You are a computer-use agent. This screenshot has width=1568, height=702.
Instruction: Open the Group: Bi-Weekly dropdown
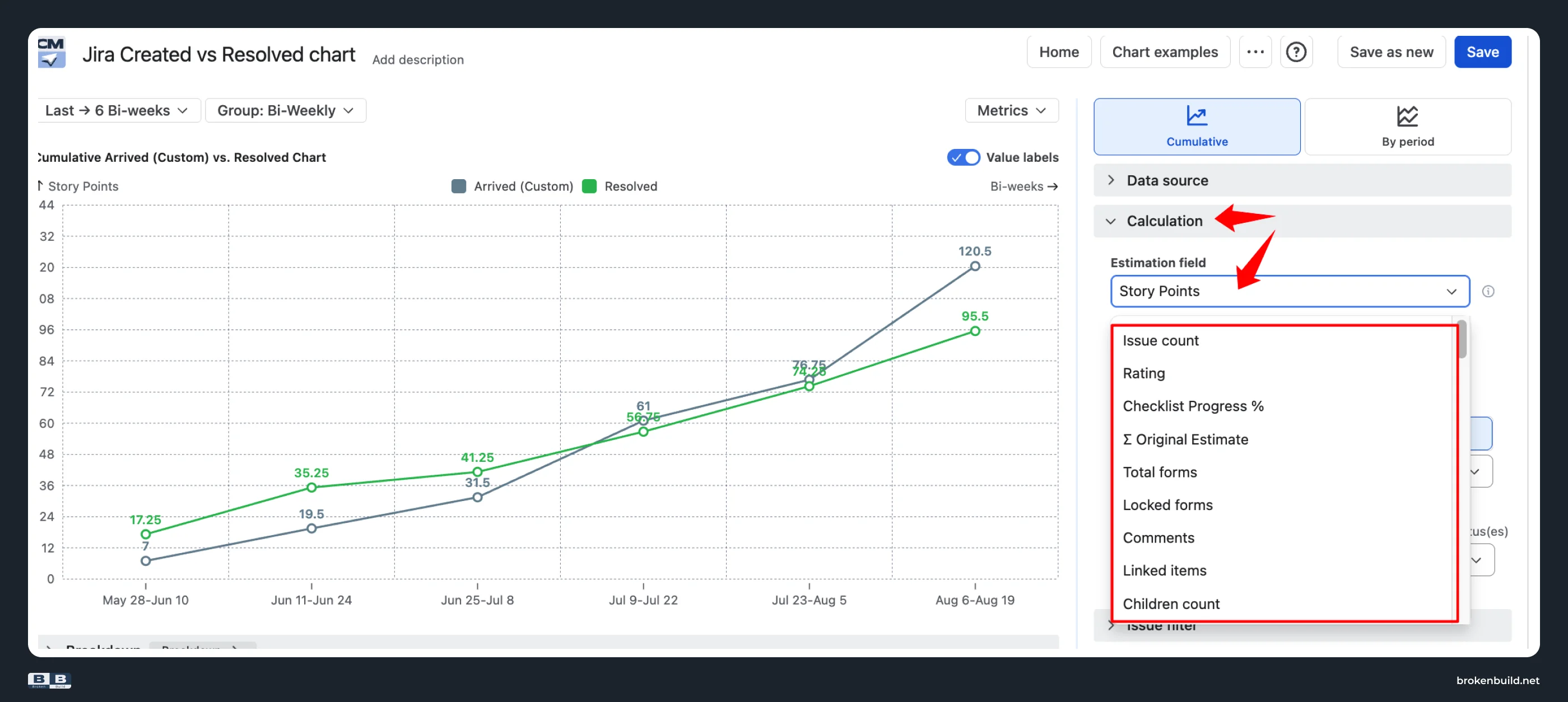[286, 111]
